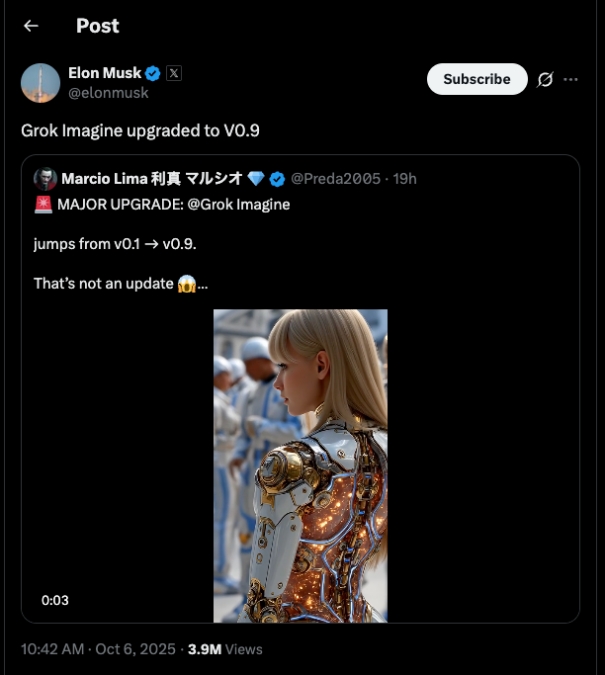
Task: Open Elon Musk's profile avatar
Action: (41, 83)
